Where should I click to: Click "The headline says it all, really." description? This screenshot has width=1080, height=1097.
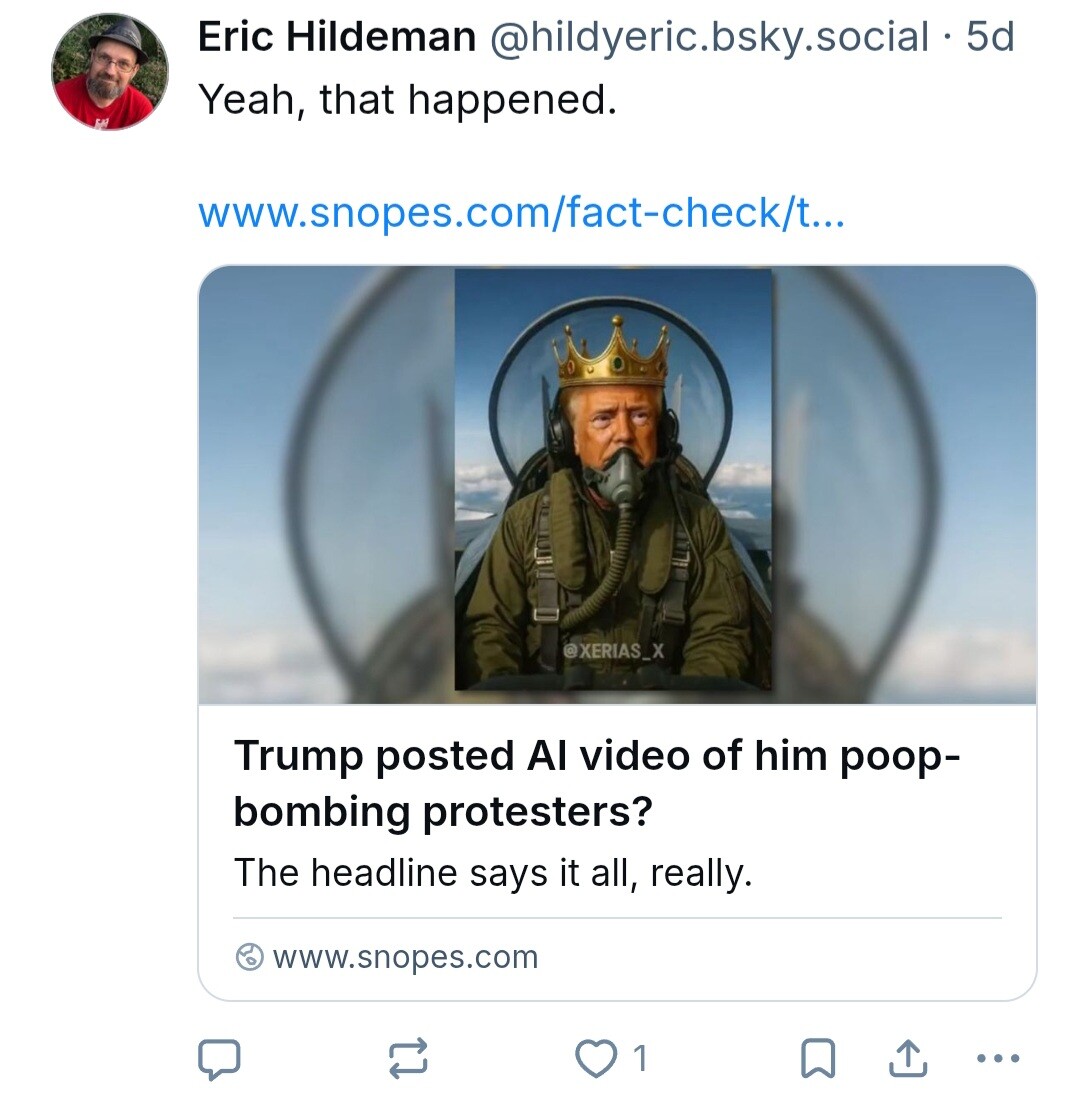click(x=492, y=873)
